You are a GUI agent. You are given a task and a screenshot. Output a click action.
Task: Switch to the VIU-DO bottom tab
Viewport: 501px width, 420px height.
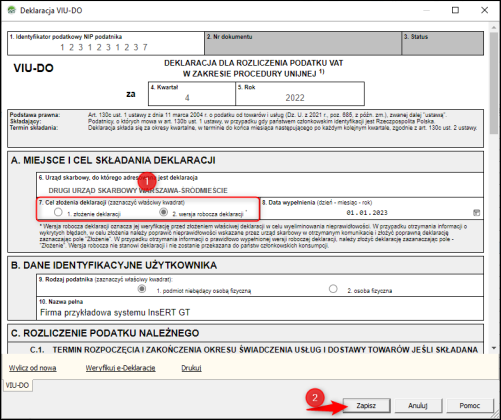(x=17, y=385)
